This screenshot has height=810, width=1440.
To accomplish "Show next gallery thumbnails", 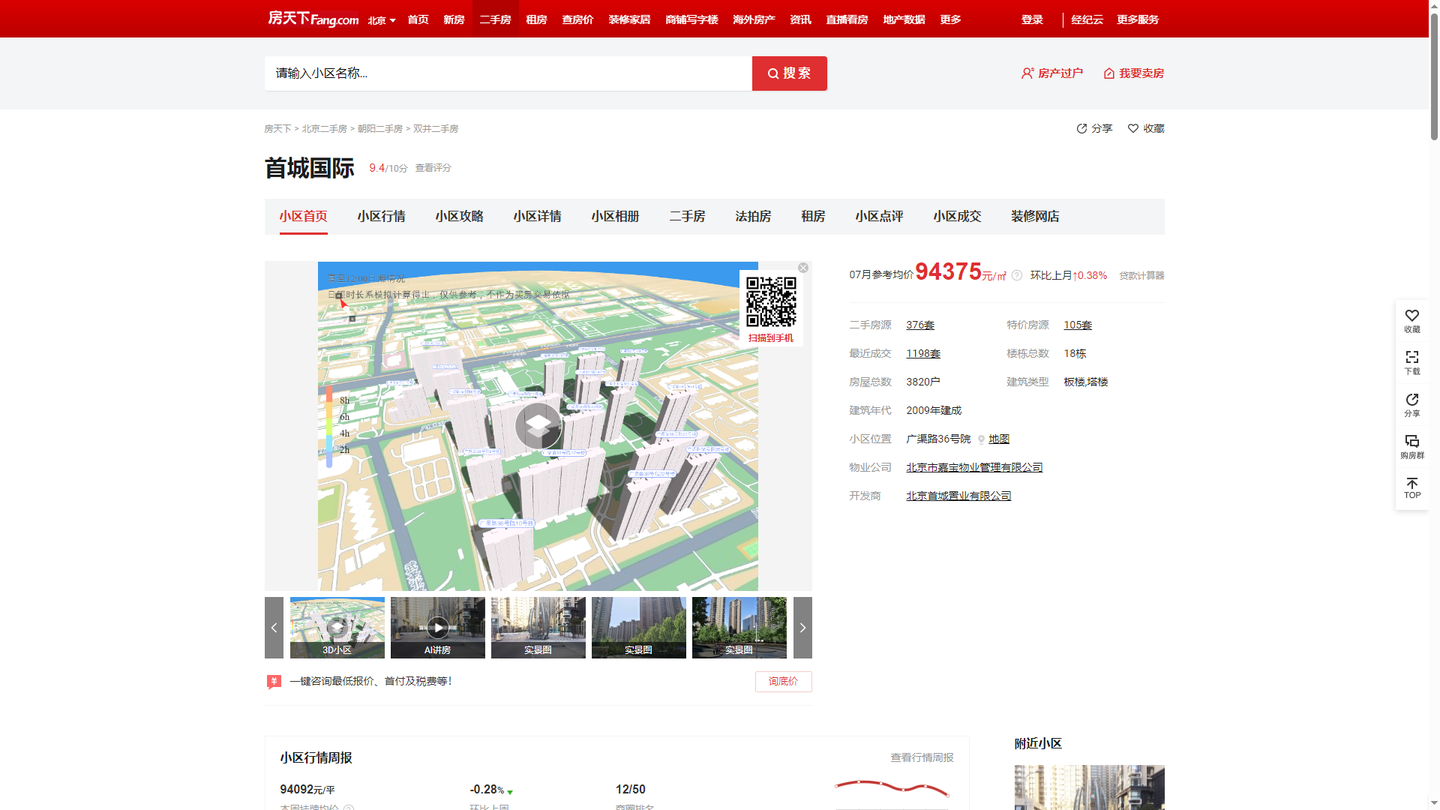I will pos(802,628).
